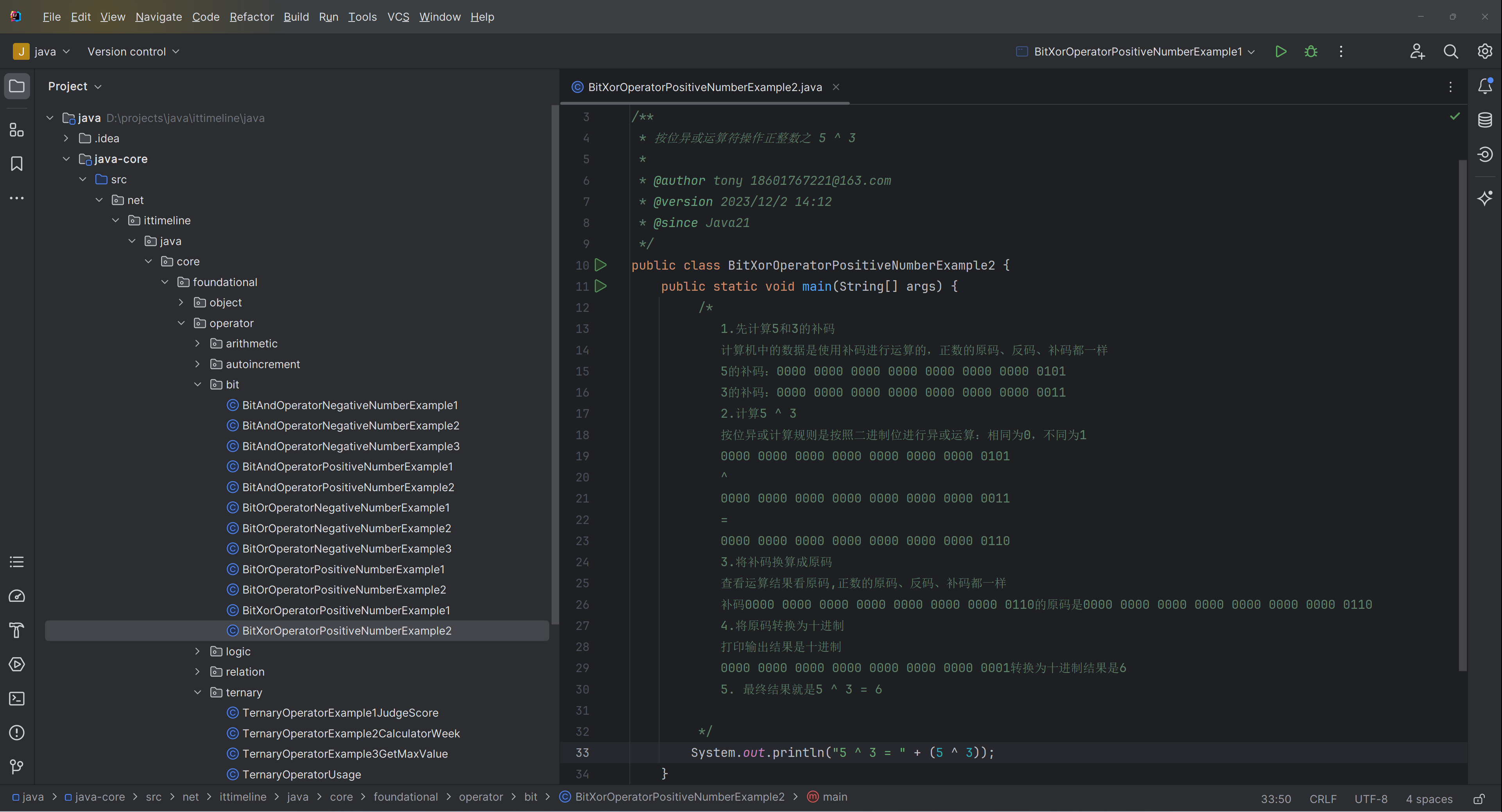1502x812 pixels.
Task: Open the Build menu
Action: click(x=296, y=17)
